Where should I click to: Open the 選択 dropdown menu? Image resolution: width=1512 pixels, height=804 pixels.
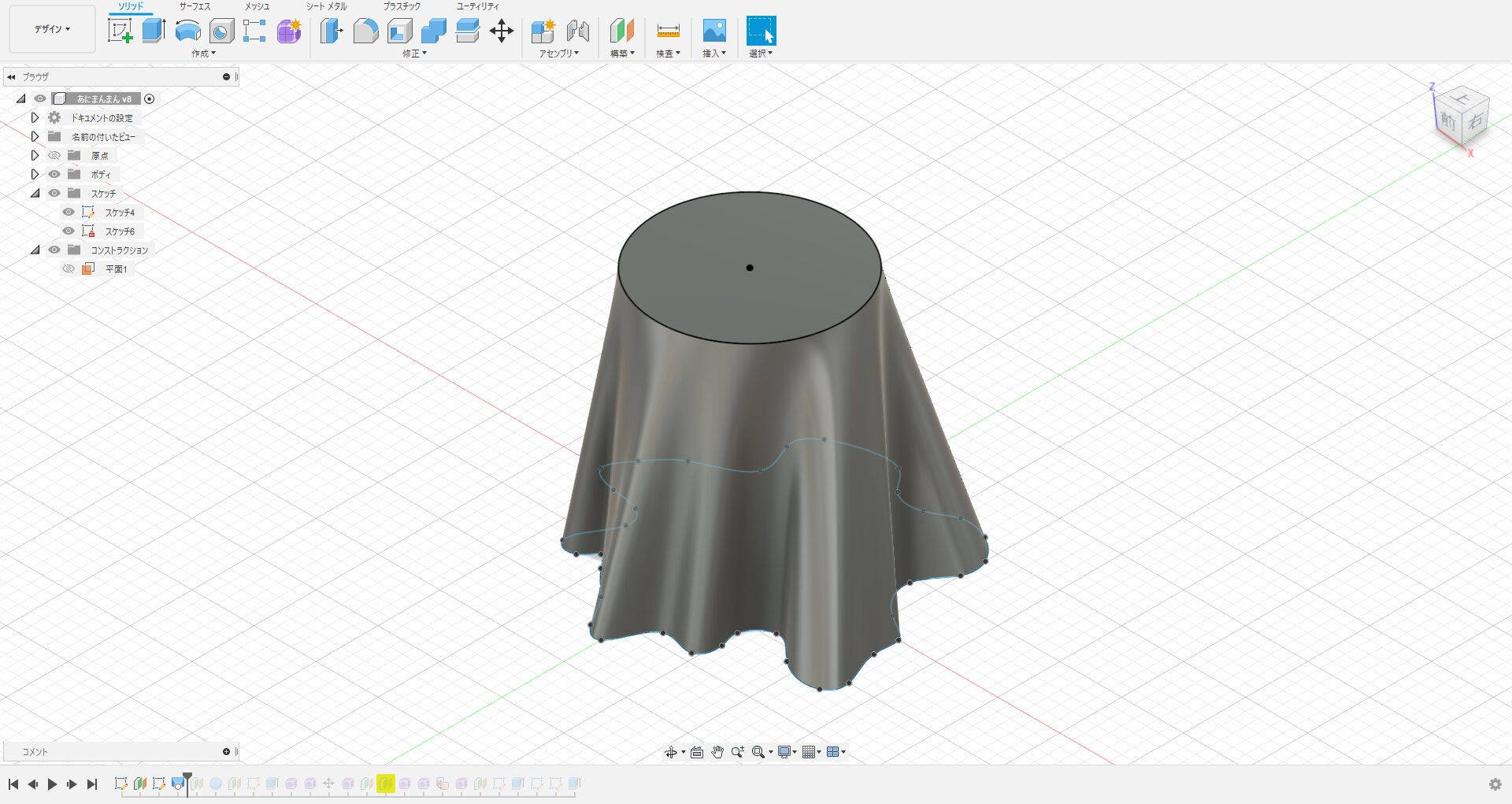tap(761, 54)
